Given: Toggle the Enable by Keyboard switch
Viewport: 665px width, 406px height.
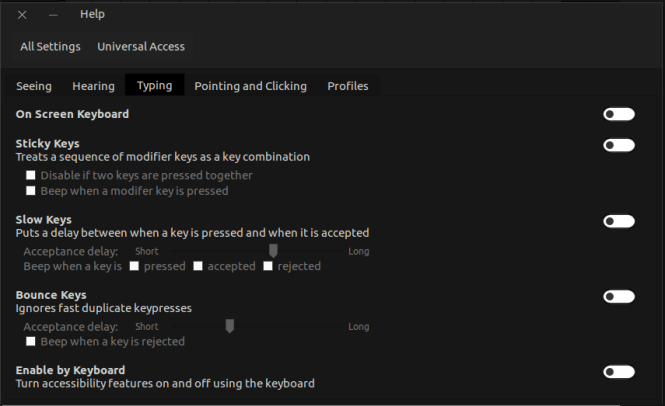Looking at the screenshot, I should coord(618,372).
